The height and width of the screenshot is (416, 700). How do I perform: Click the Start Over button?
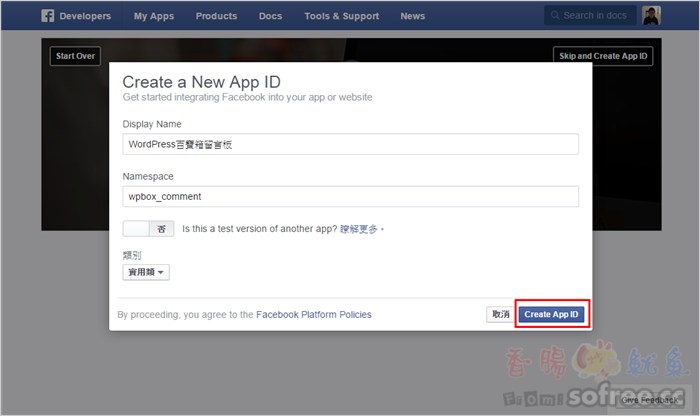coord(75,56)
